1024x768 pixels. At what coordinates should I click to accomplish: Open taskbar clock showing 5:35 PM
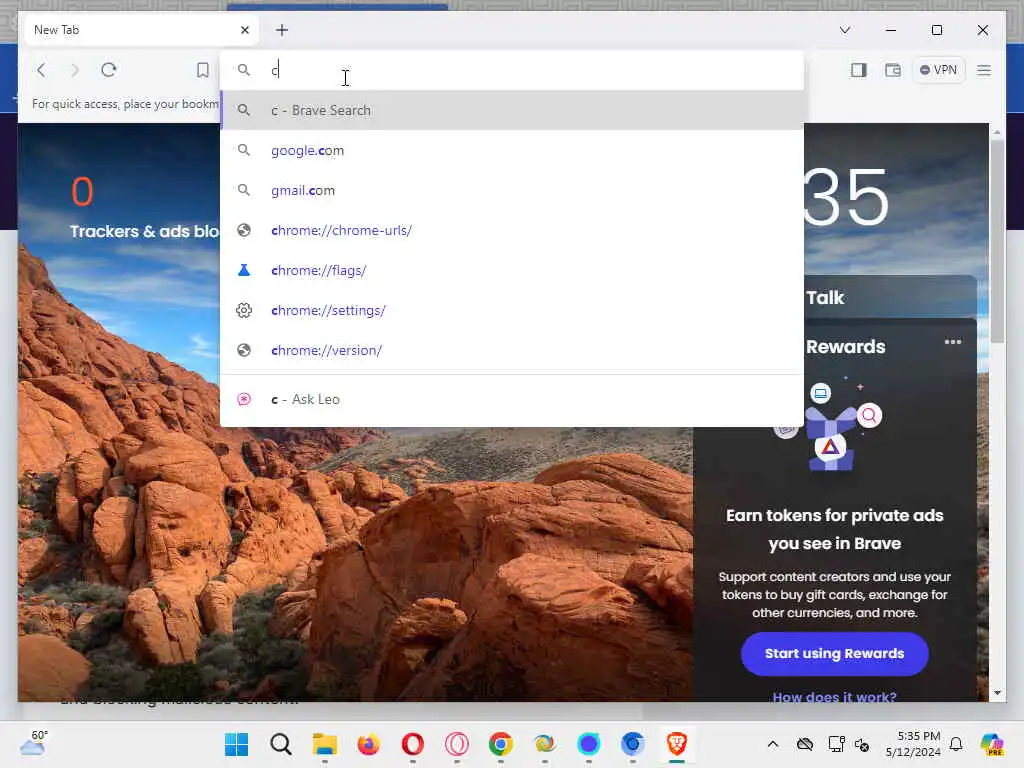[x=913, y=744]
